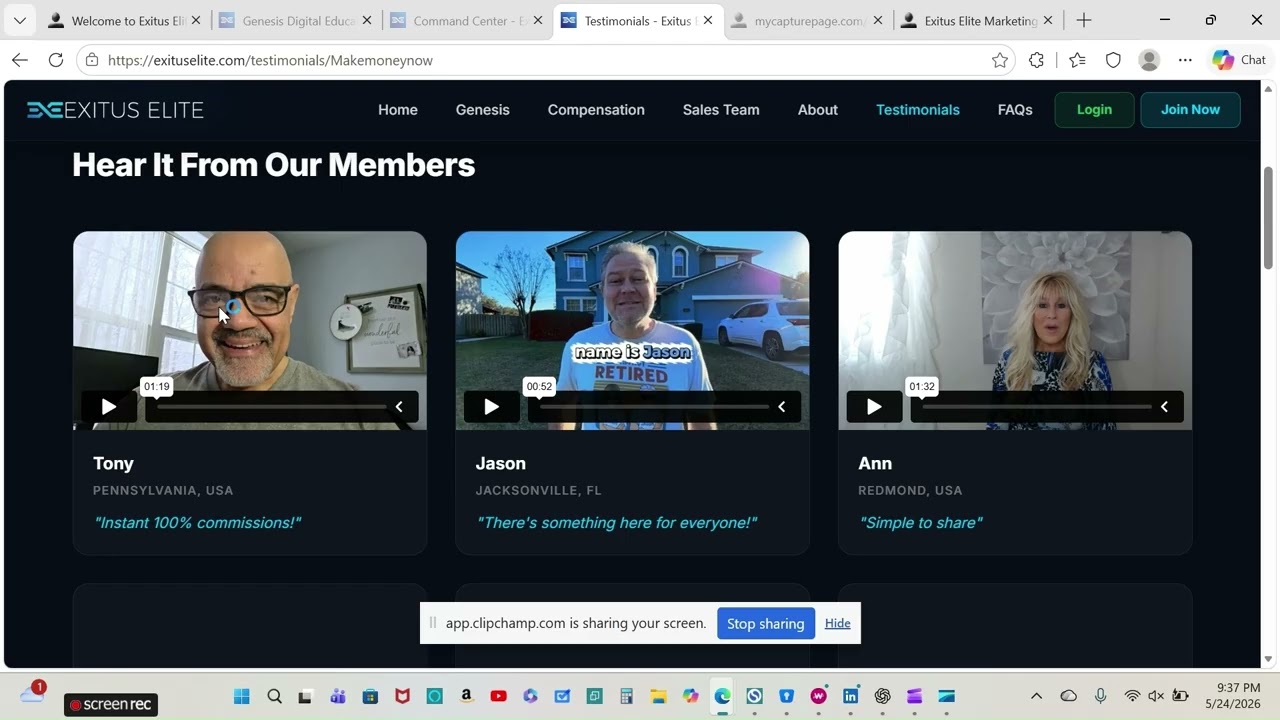Open the Favorites list
Screen dimensions: 1280x720
(x=1077, y=60)
